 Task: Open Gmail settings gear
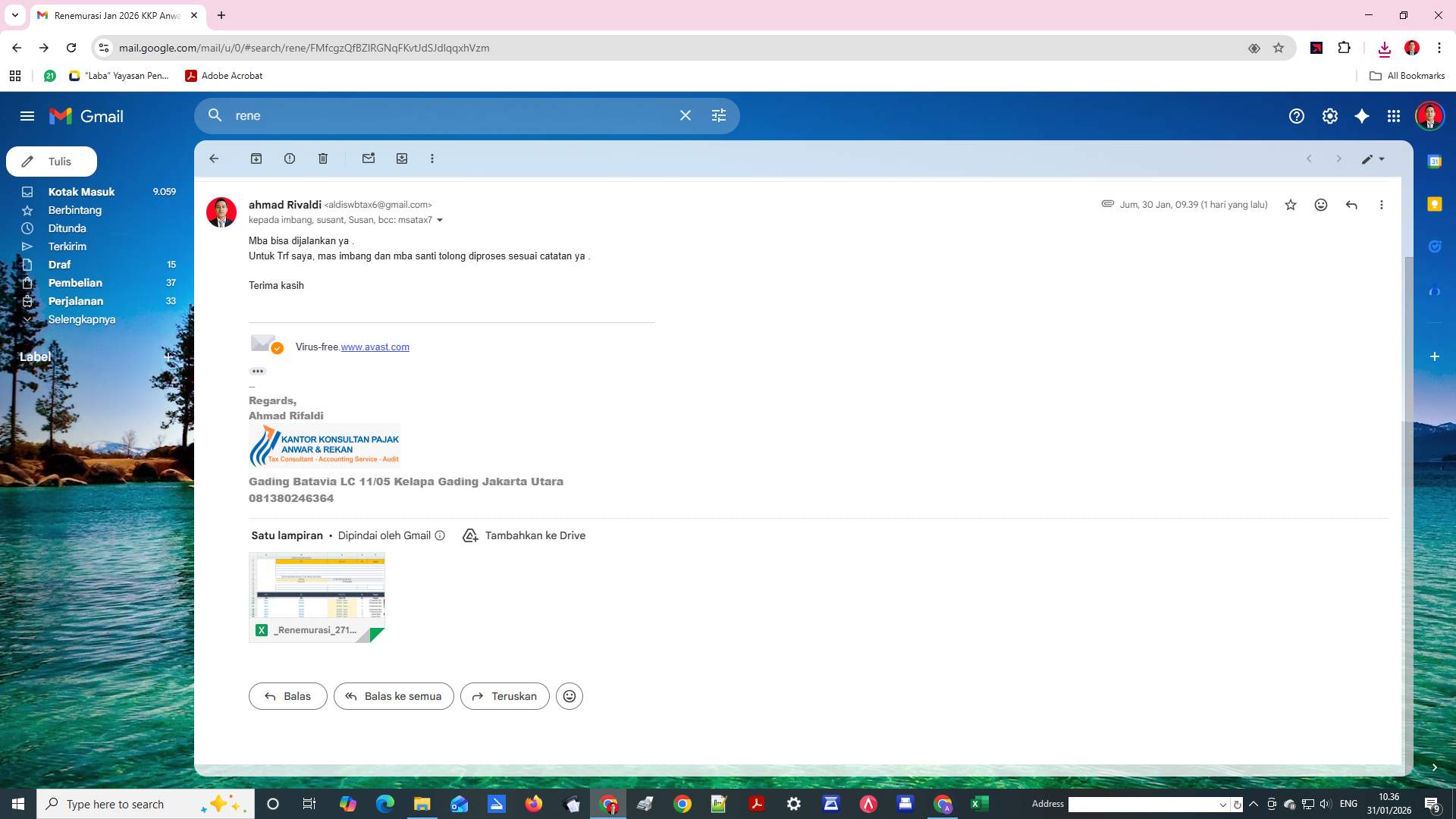pyautogui.click(x=1330, y=116)
